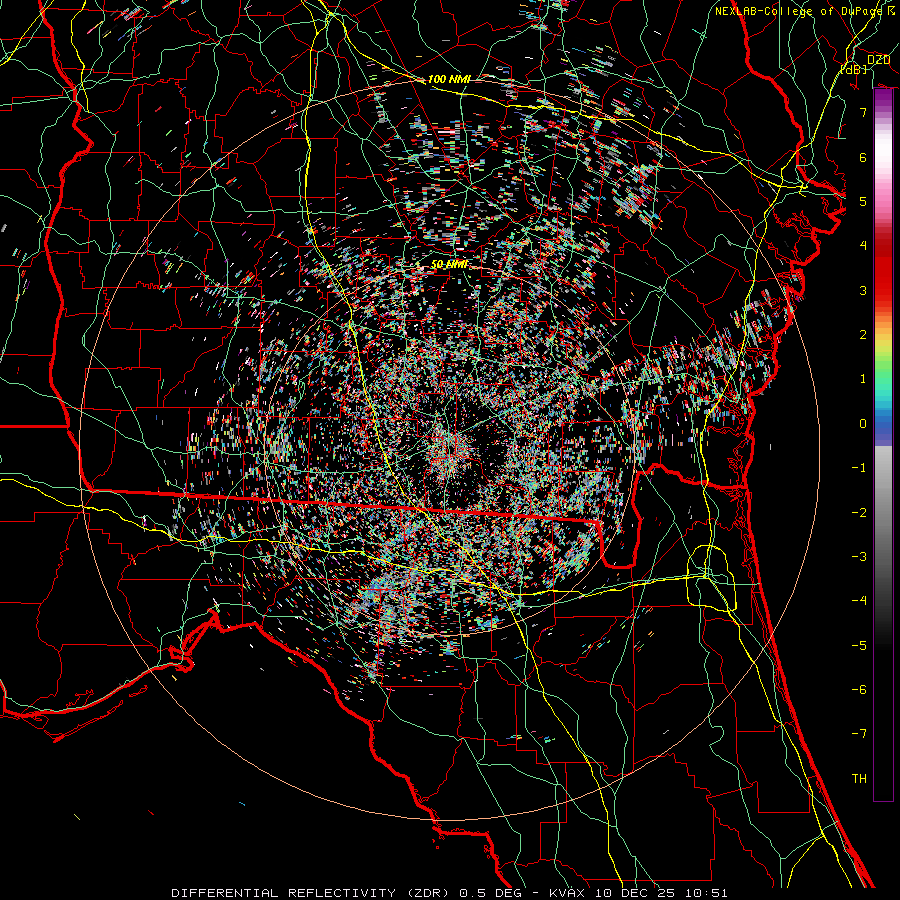
Task: Click the '10 DEC 25 10:51' timestamp
Action: tap(661, 893)
